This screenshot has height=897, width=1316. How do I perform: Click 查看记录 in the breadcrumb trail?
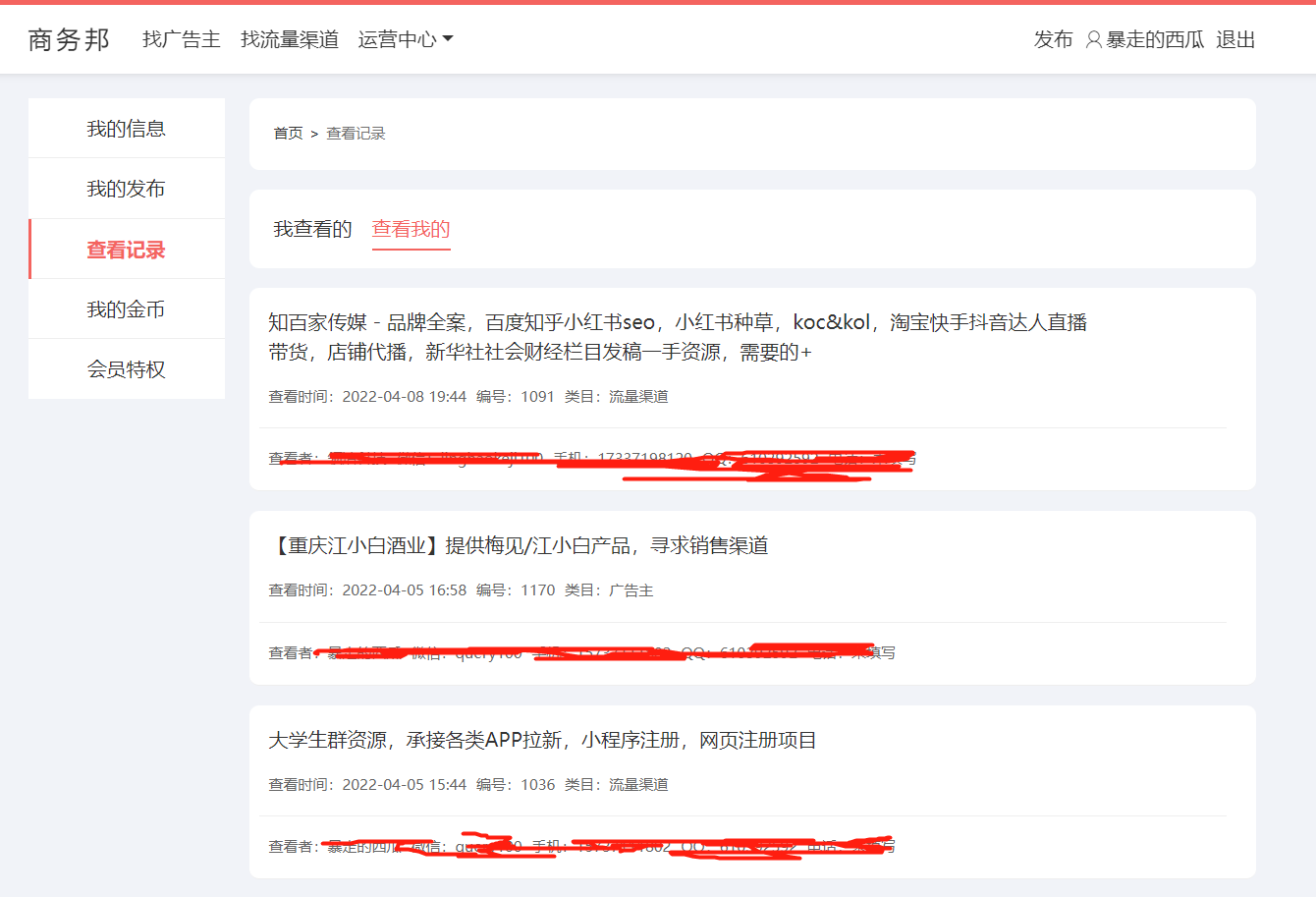pyautogui.click(x=356, y=134)
